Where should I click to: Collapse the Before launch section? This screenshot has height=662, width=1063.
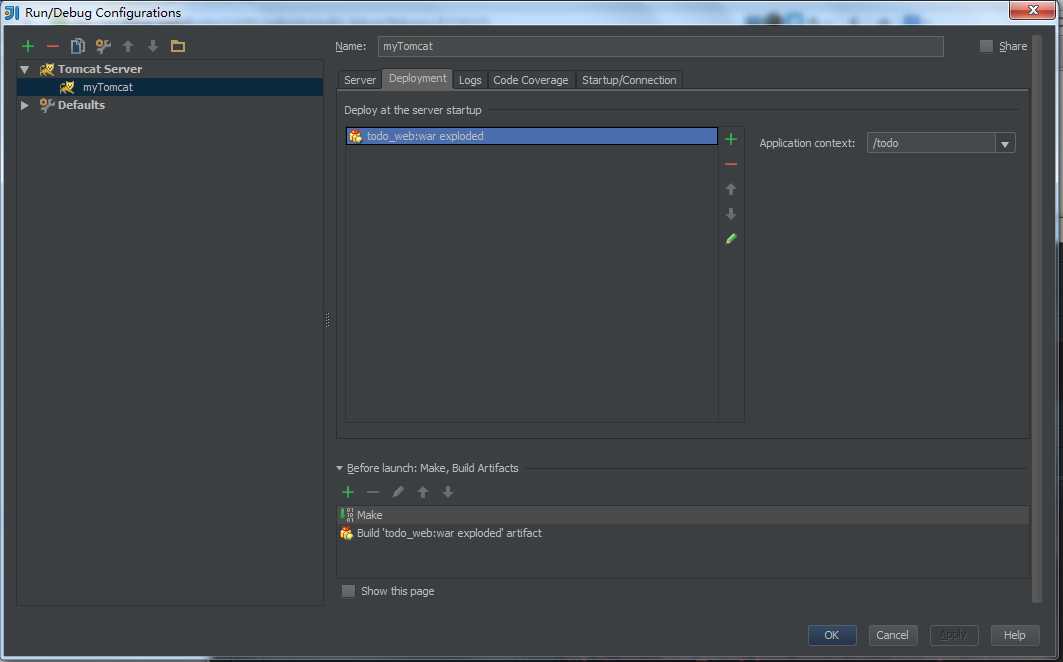point(340,468)
